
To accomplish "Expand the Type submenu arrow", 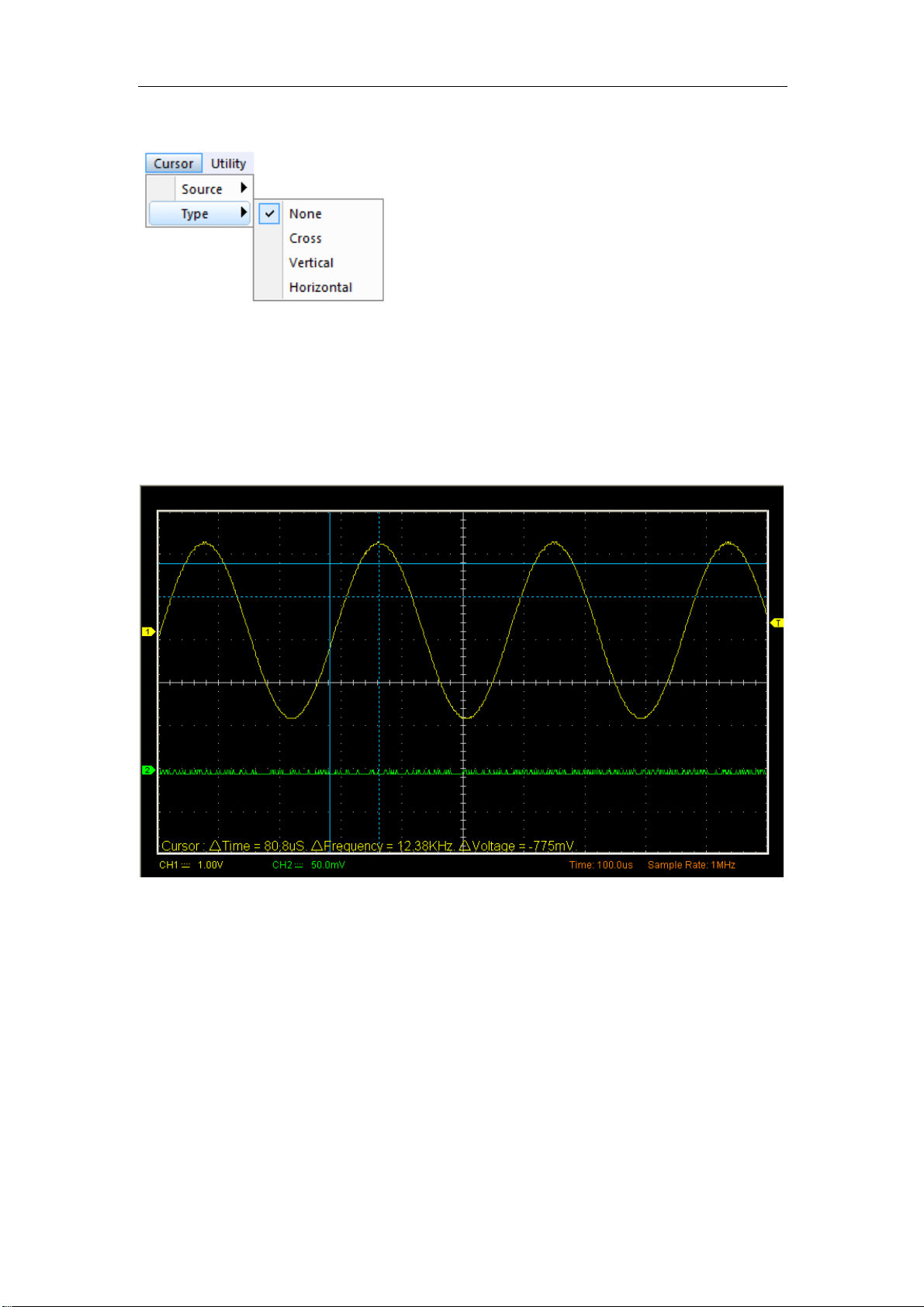I will [x=244, y=213].
